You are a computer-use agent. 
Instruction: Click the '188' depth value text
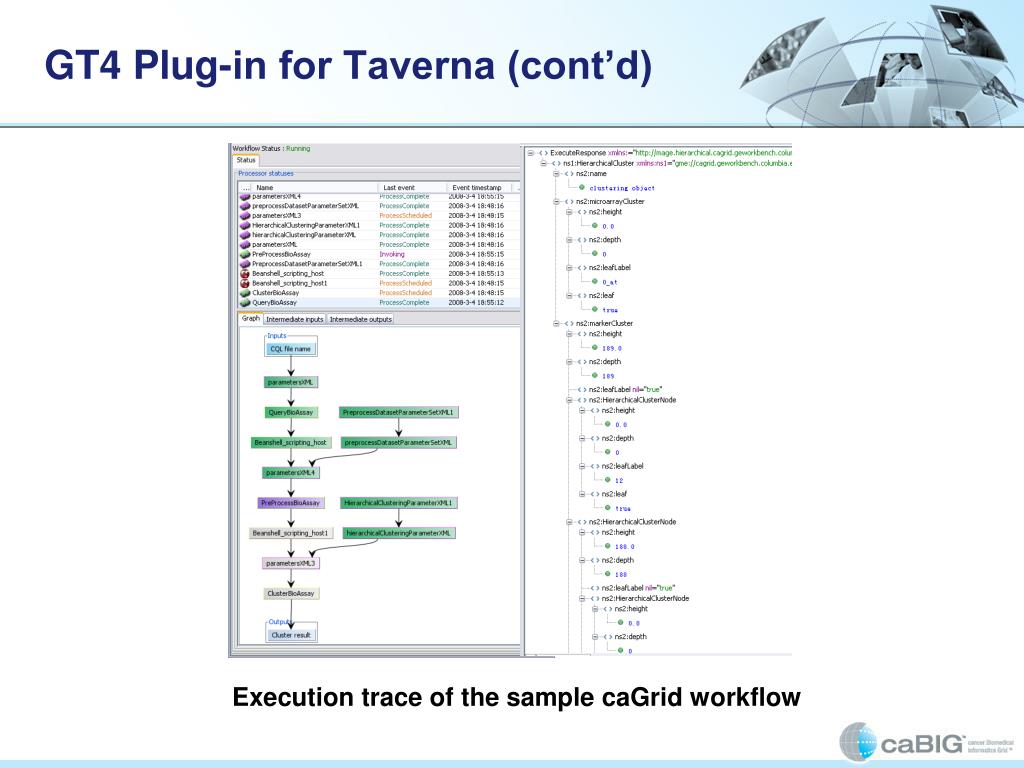tap(621, 575)
